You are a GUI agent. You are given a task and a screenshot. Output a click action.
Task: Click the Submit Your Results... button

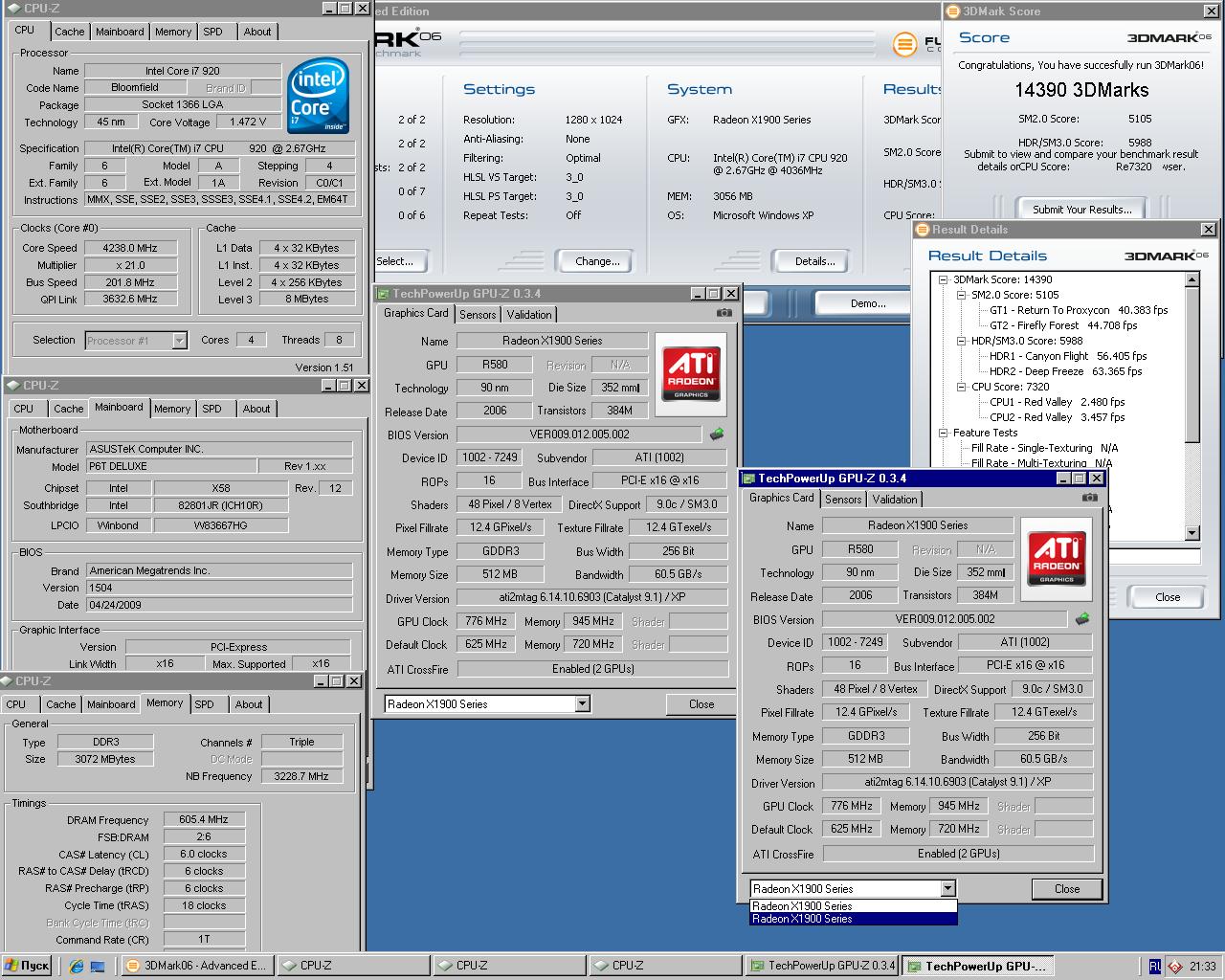coord(1082,209)
